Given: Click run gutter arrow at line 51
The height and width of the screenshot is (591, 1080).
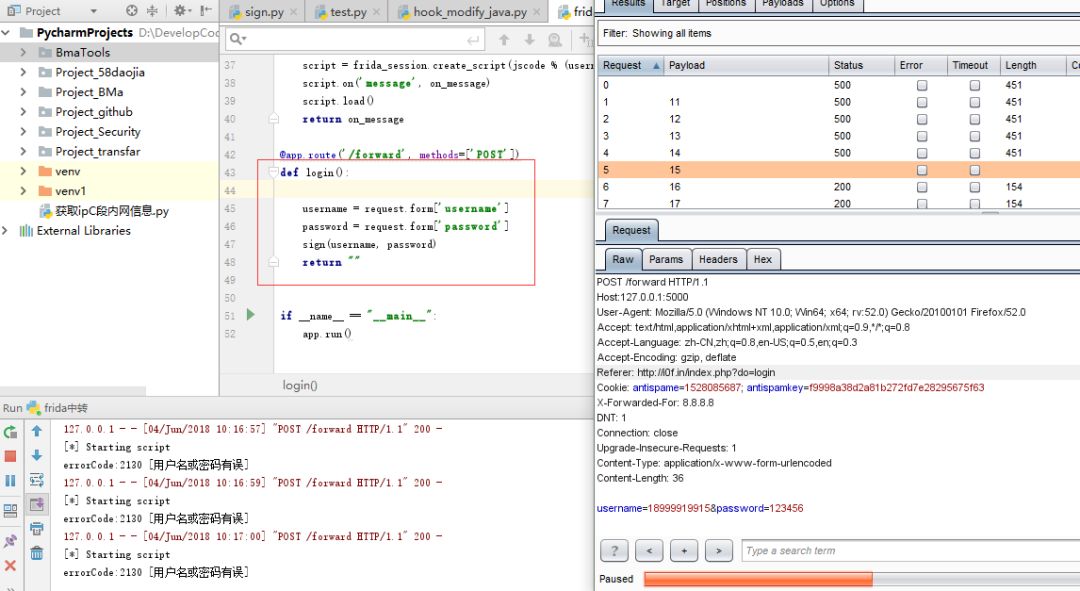Looking at the screenshot, I should 251,315.
